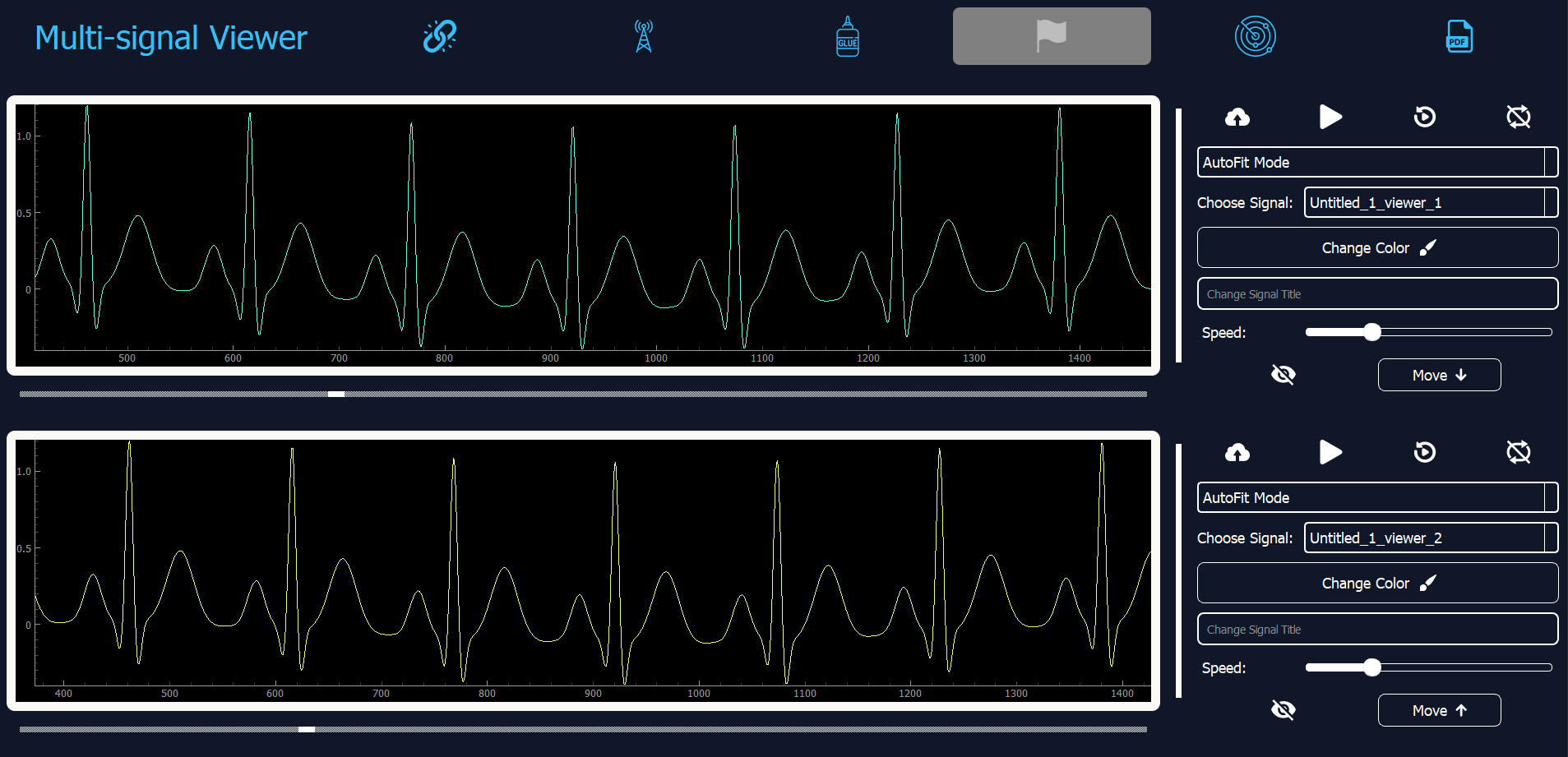The height and width of the screenshot is (757, 1568).
Task: Export report with the PDF icon
Action: 1459,36
